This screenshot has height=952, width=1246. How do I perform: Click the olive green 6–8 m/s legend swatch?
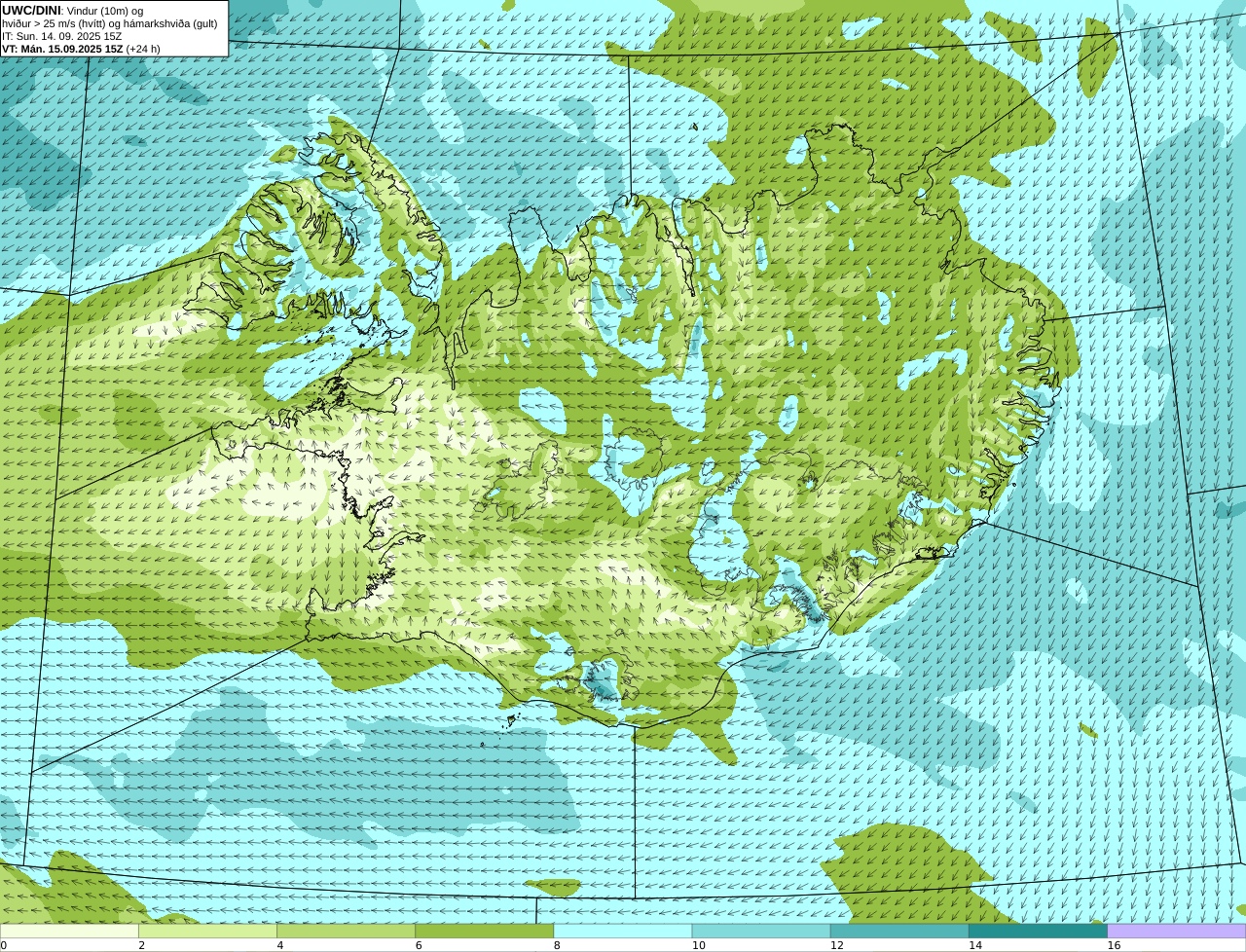[x=484, y=932]
